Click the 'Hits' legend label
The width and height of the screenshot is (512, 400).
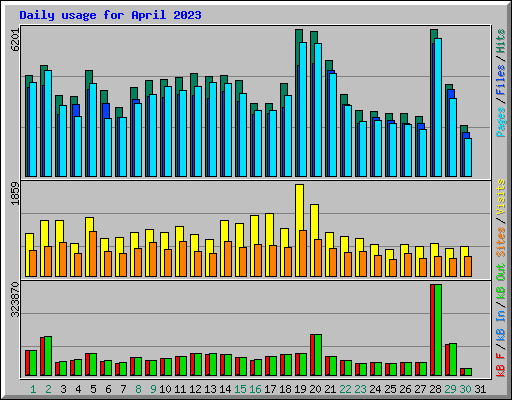click(501, 41)
